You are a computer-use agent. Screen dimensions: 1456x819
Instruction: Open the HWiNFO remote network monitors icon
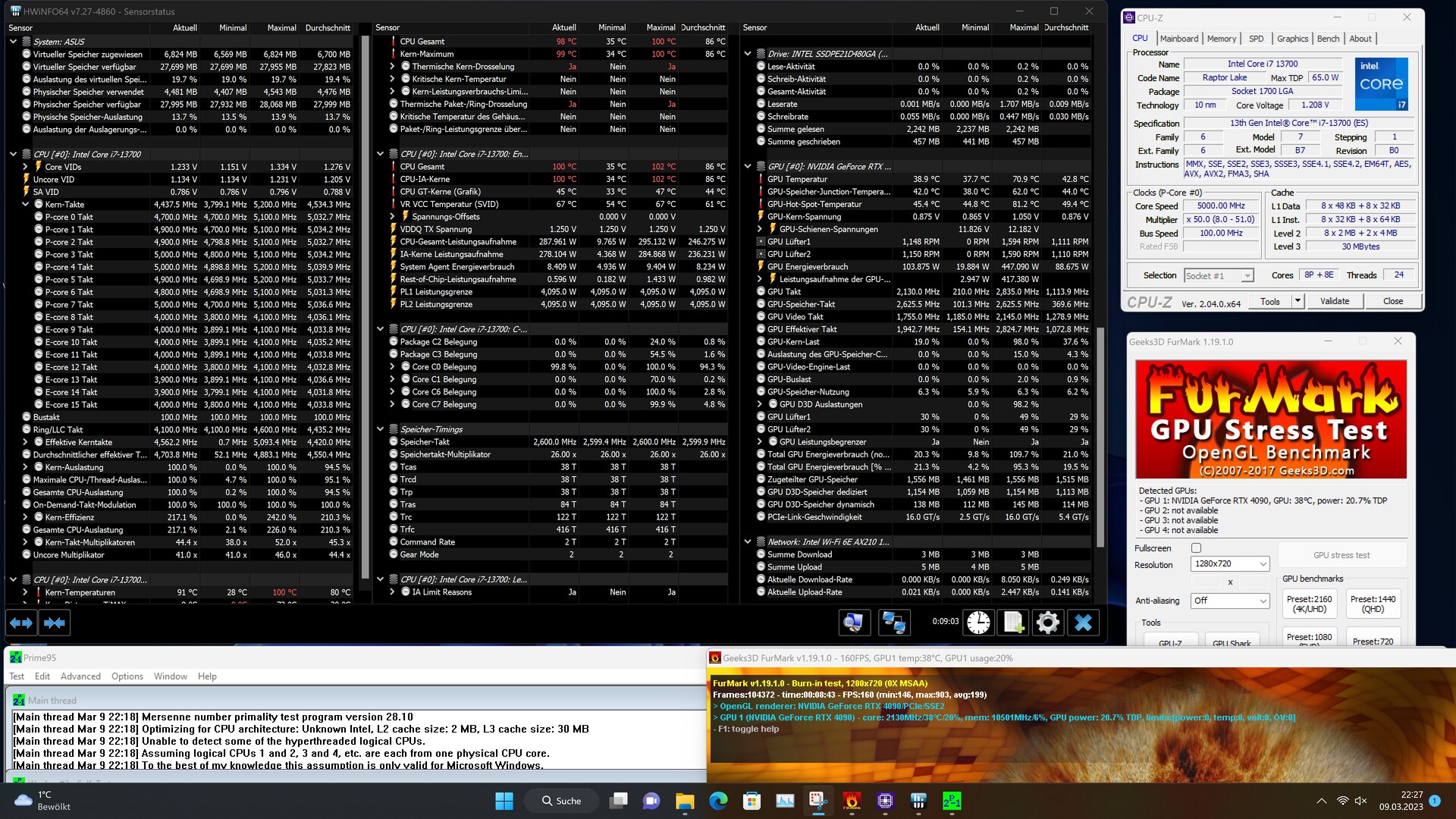point(893,623)
